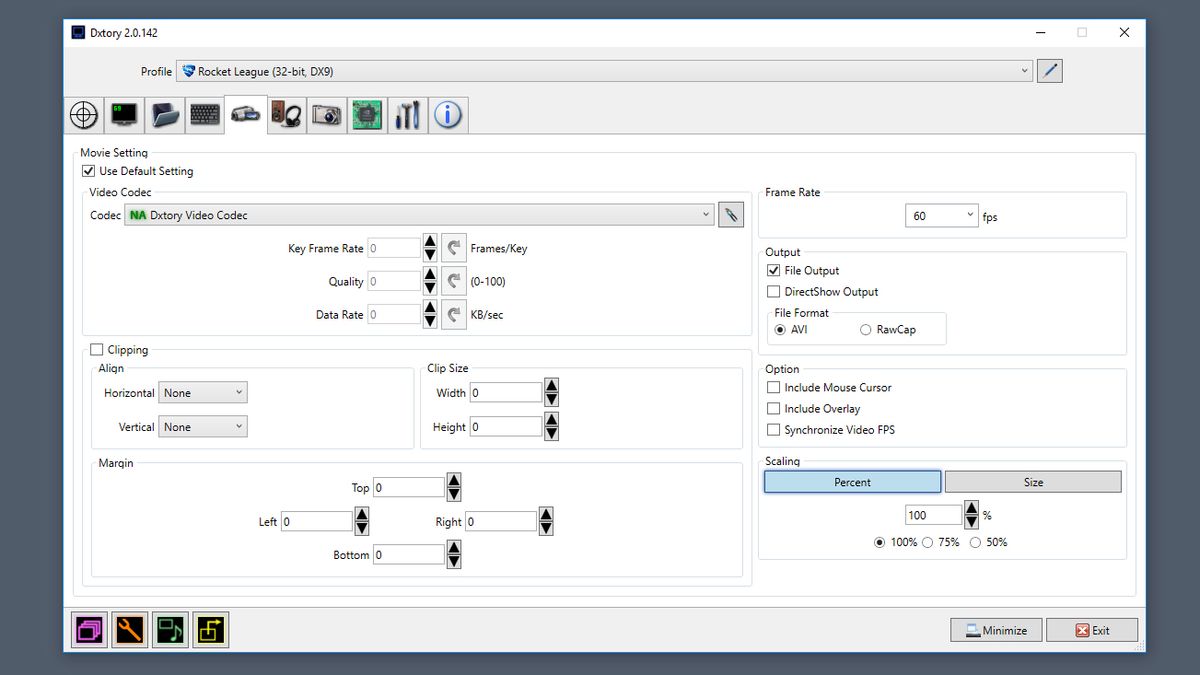Open the keyboard hotkey tab icon

point(205,115)
